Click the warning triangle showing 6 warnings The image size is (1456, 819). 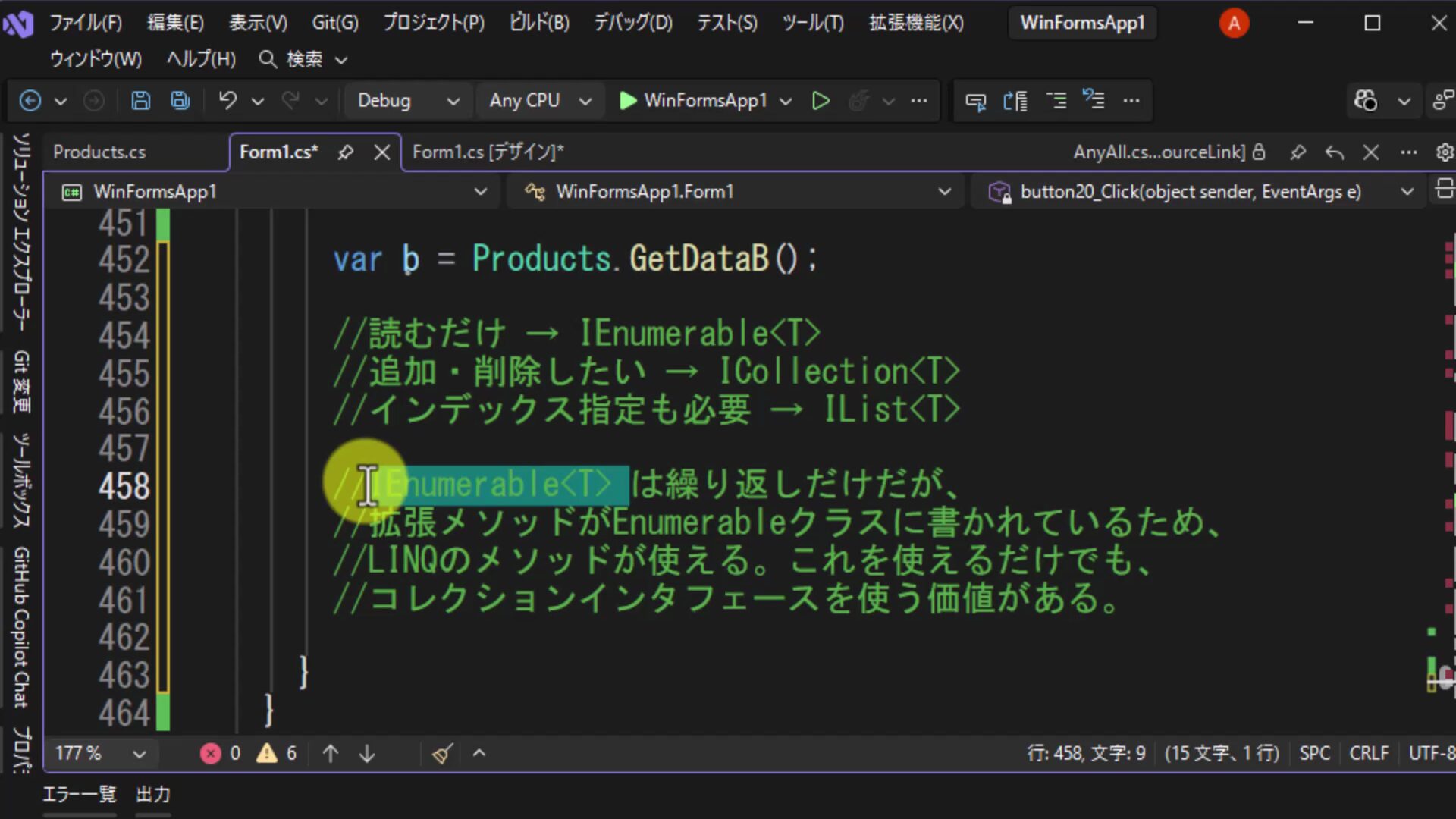[277, 753]
